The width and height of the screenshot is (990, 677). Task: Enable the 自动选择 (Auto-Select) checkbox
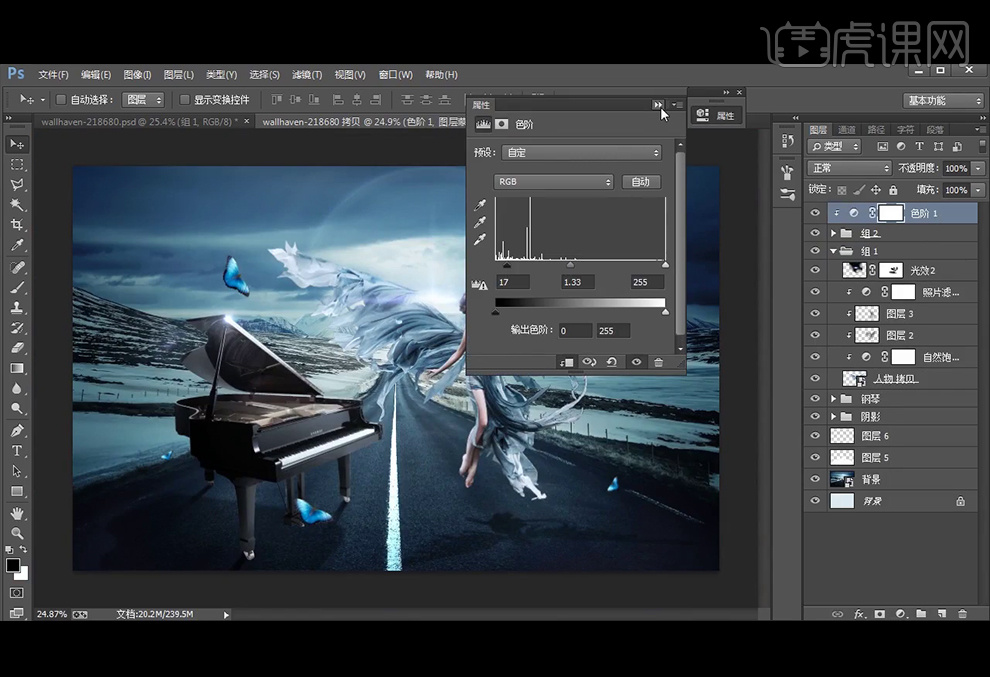pyautogui.click(x=61, y=100)
